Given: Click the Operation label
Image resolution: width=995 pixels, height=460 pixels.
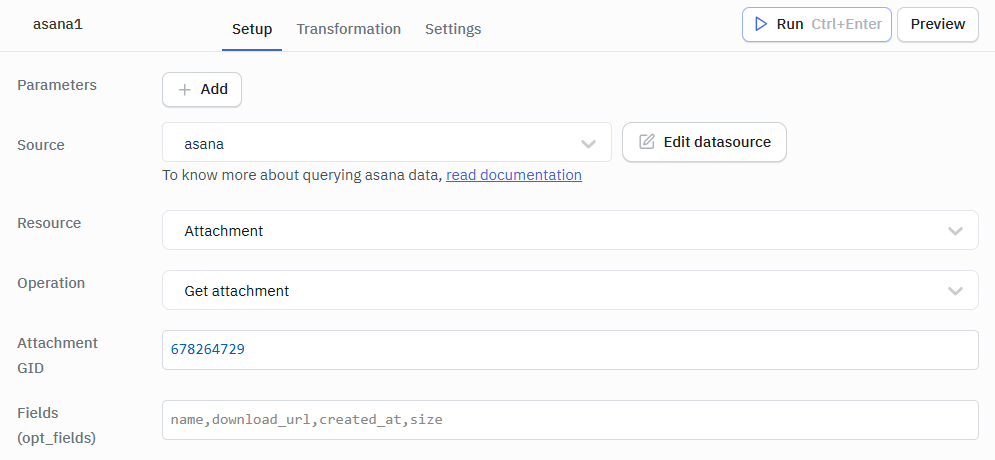Looking at the screenshot, I should point(51,283).
